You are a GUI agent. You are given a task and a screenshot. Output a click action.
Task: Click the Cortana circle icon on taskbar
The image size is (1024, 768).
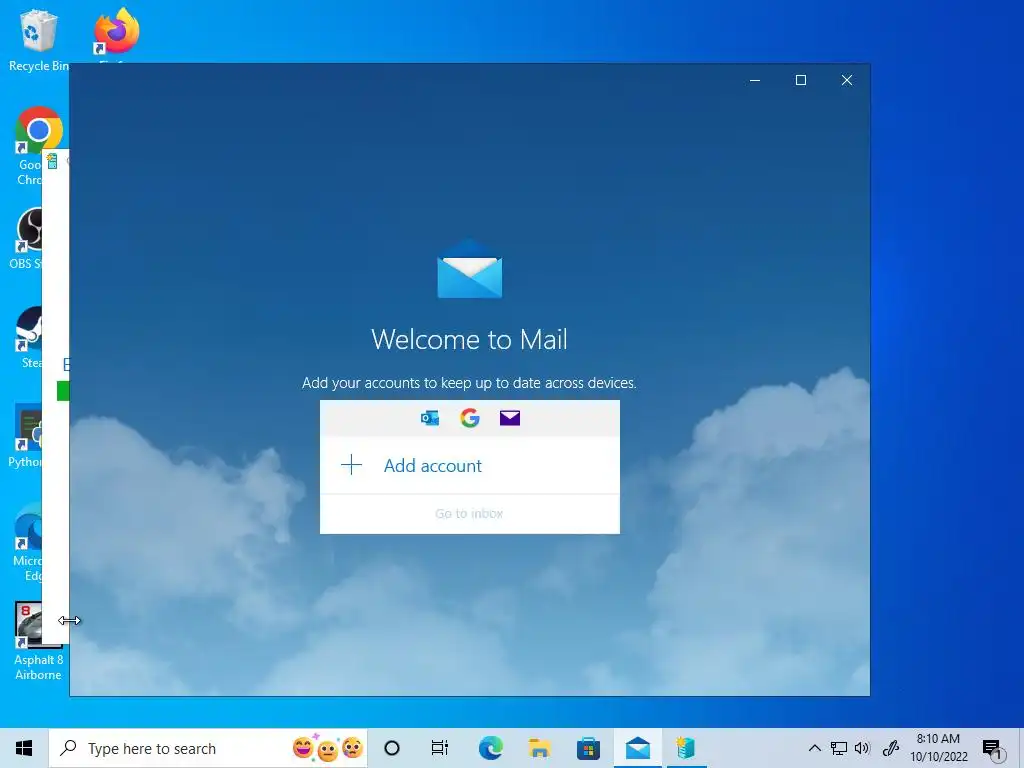tap(392, 748)
